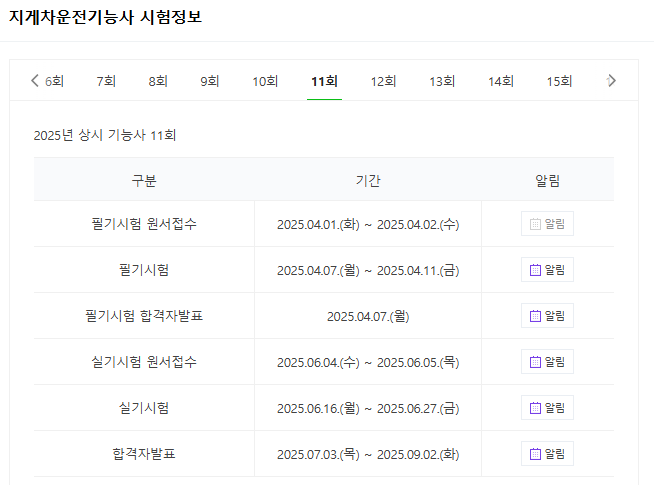Click the period 2025.04.07.(월) ~ 2025.04.11.(금)
Screen dimensions: 654x485
(x=368, y=270)
